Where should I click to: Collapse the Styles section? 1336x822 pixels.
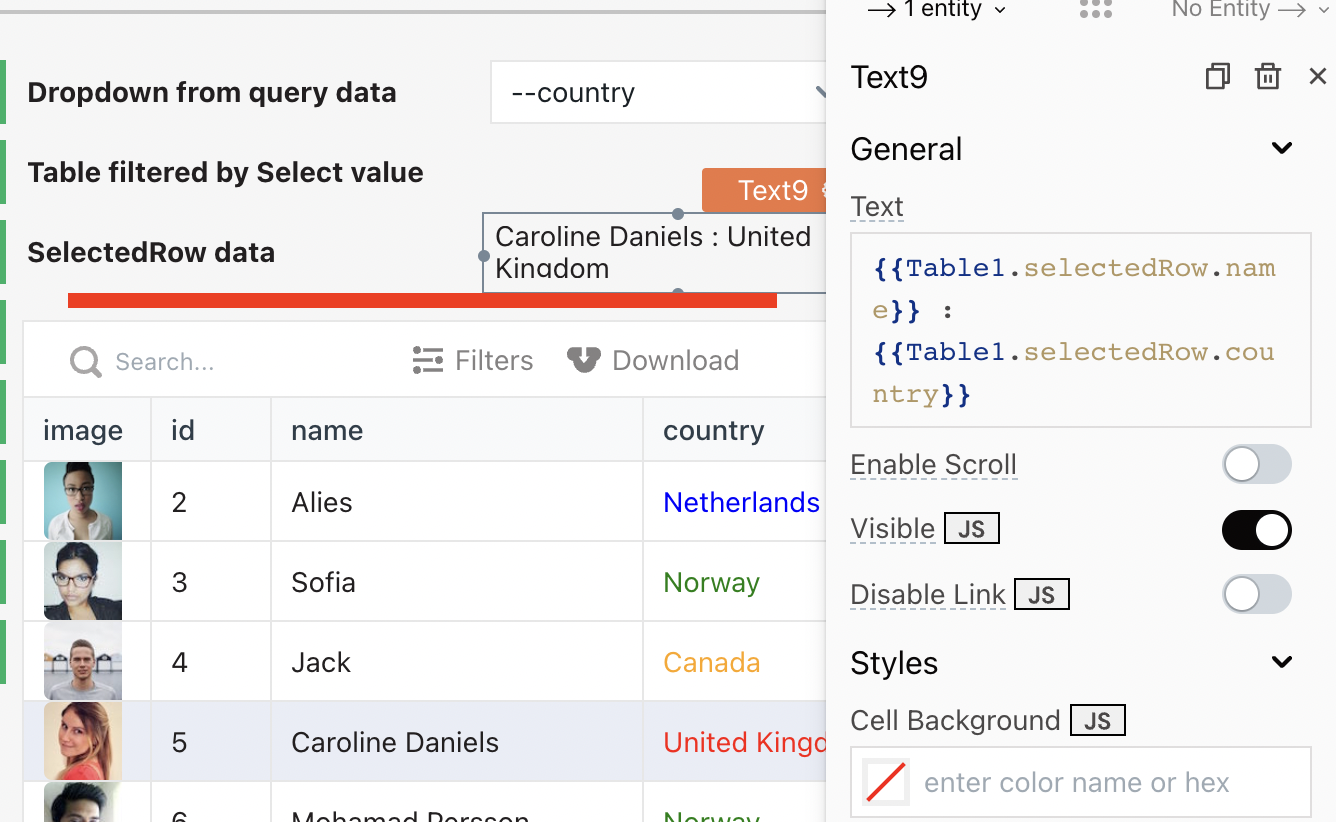pyautogui.click(x=1281, y=662)
